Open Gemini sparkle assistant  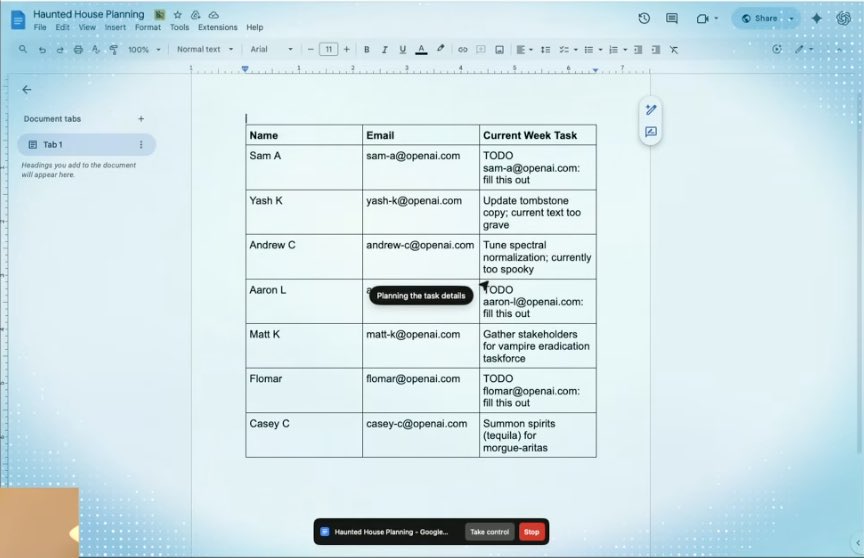817,18
